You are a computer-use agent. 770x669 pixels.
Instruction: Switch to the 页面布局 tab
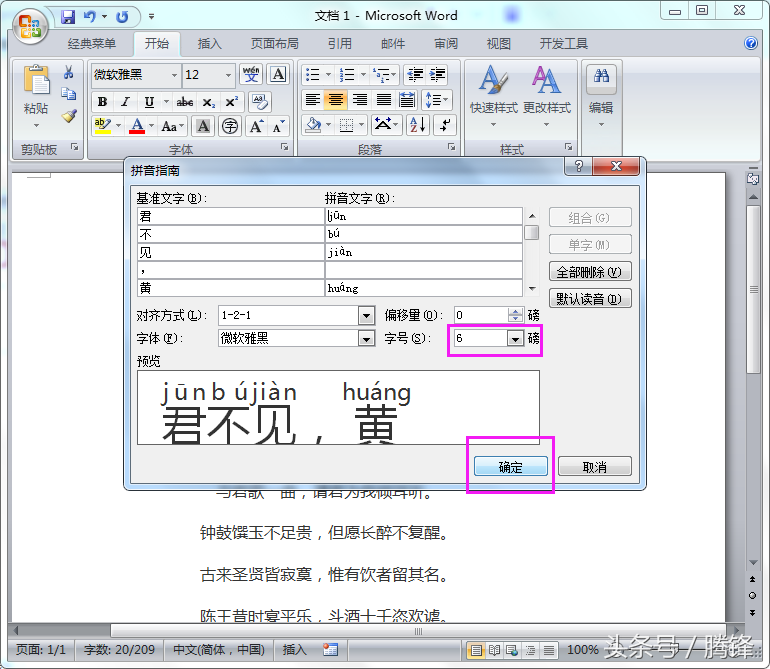(275, 44)
